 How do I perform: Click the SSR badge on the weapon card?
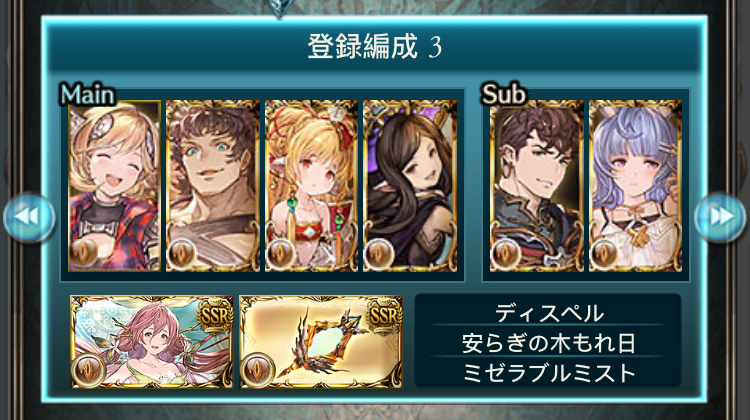[x=384, y=315]
